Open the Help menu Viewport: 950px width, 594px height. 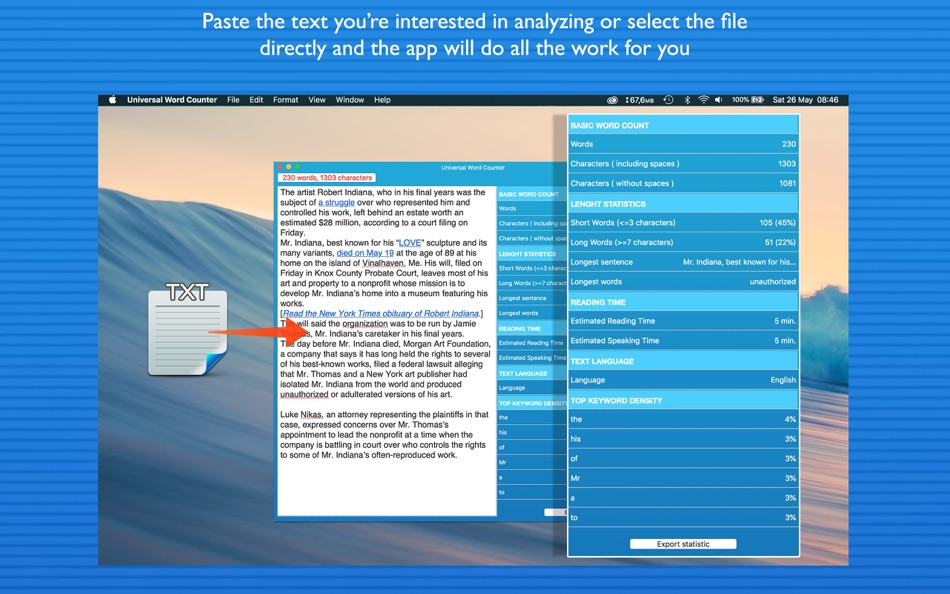point(382,100)
